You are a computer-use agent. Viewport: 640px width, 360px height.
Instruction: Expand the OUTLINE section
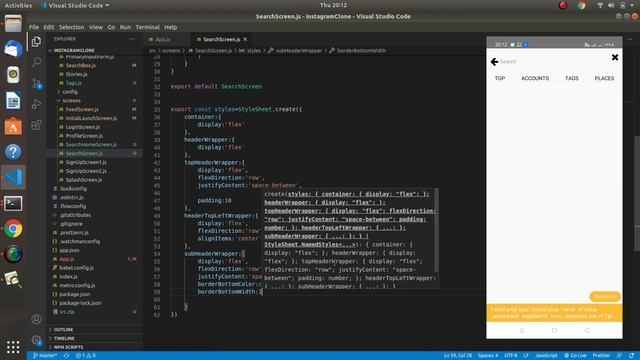pyautogui.click(x=64, y=330)
